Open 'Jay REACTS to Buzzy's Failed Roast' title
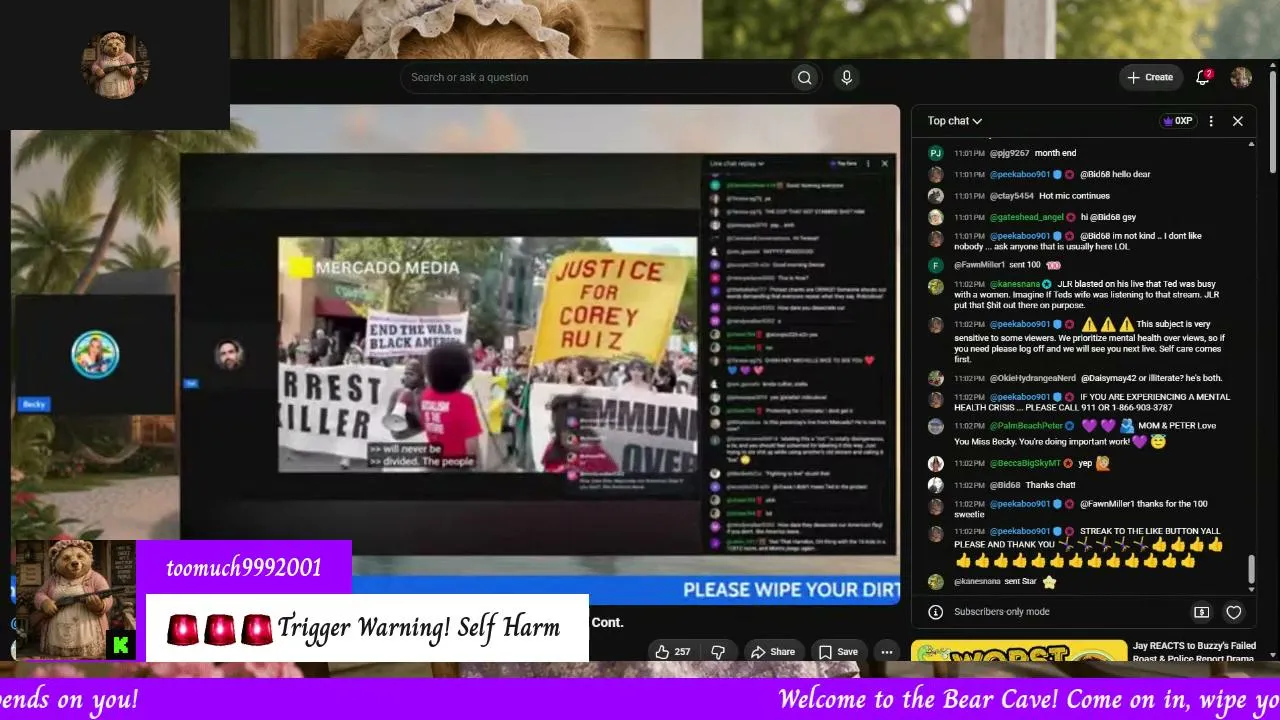 (x=1194, y=652)
